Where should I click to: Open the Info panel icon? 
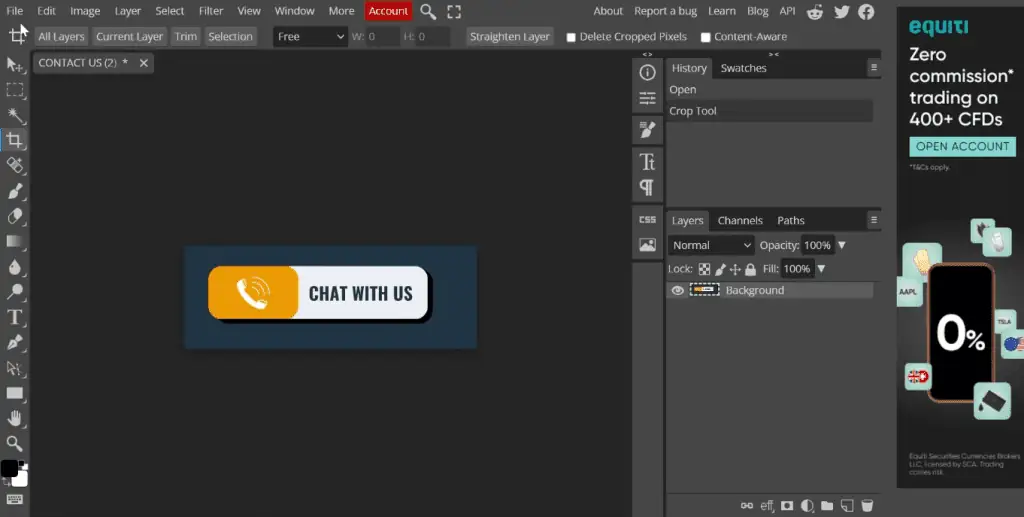[647, 72]
